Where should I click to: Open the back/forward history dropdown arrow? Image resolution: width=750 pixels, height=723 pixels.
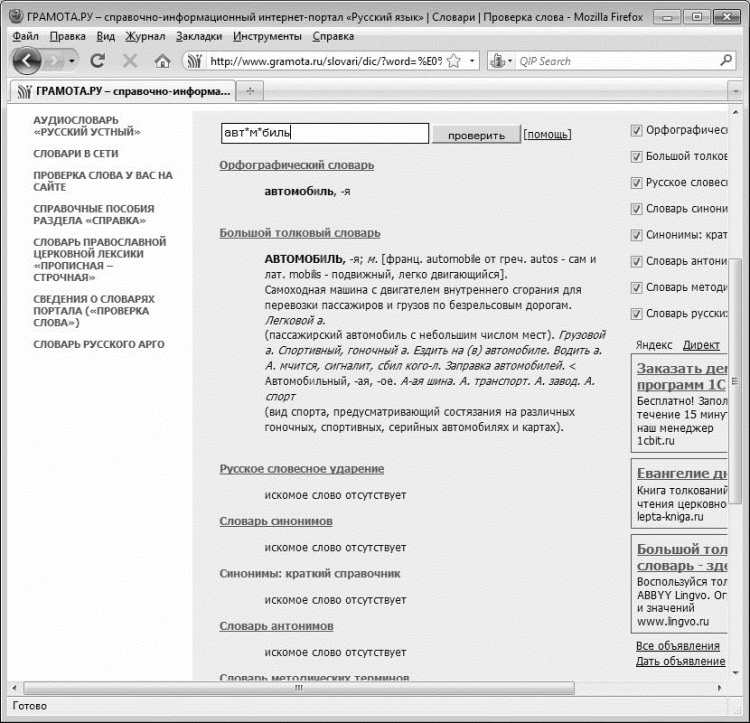tap(72, 61)
